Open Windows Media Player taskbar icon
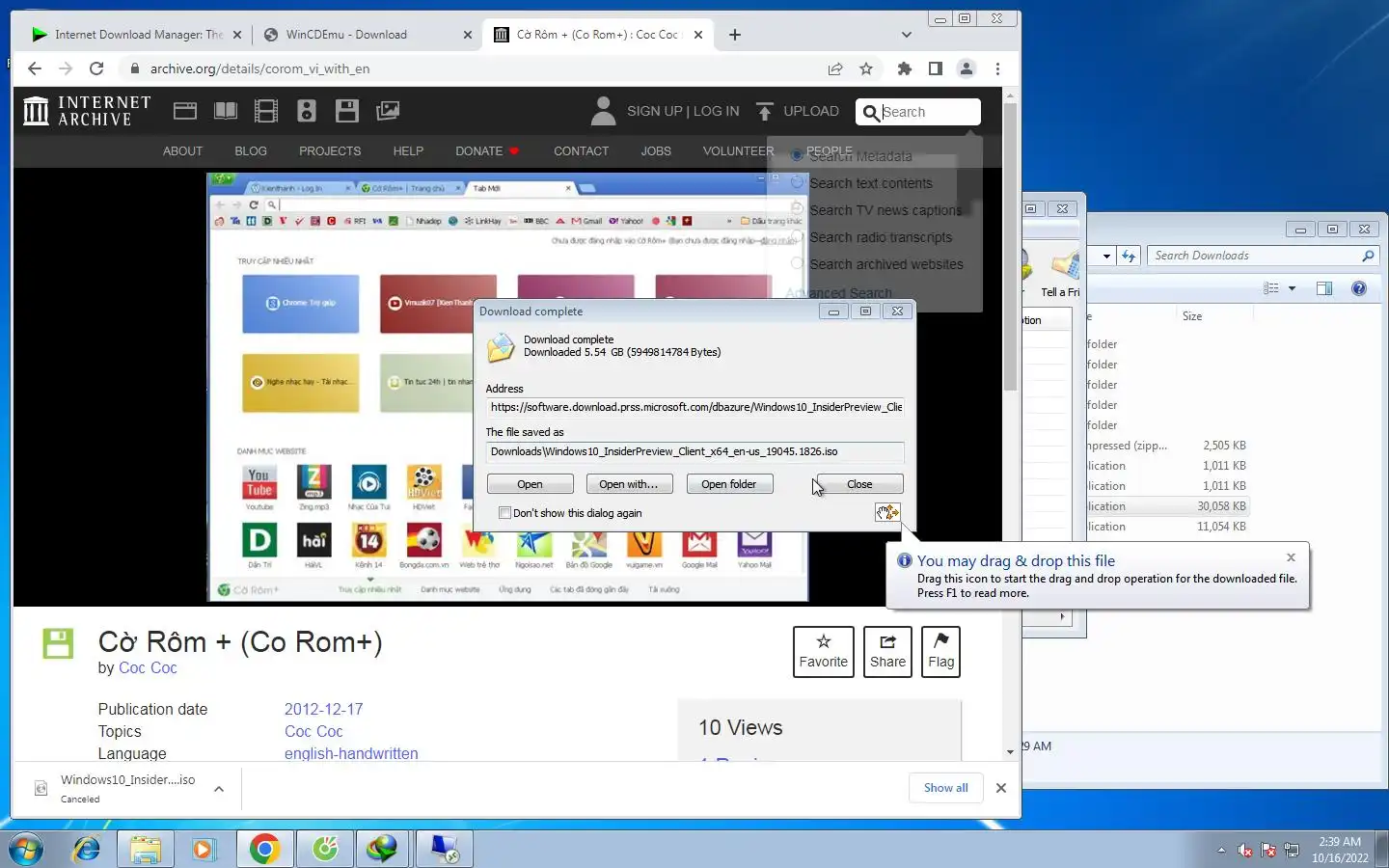Screen dimensions: 1389x868 [x=204, y=849]
